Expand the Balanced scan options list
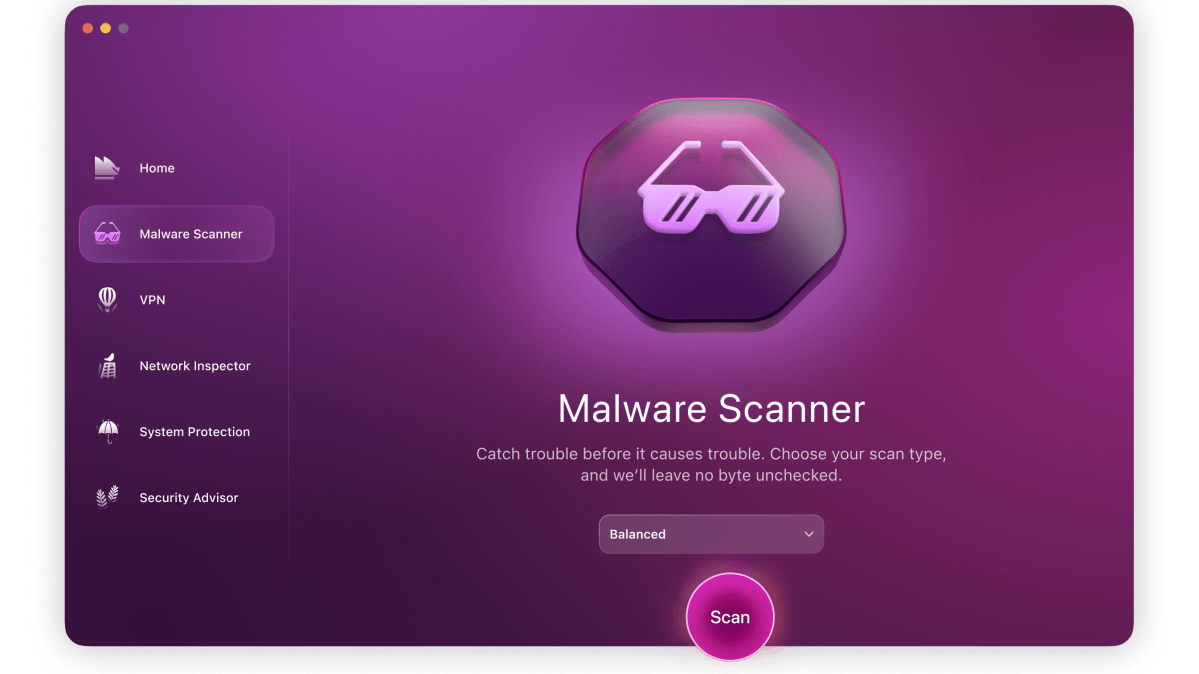Viewport: 1199px width, 674px height. pyautogui.click(x=711, y=534)
